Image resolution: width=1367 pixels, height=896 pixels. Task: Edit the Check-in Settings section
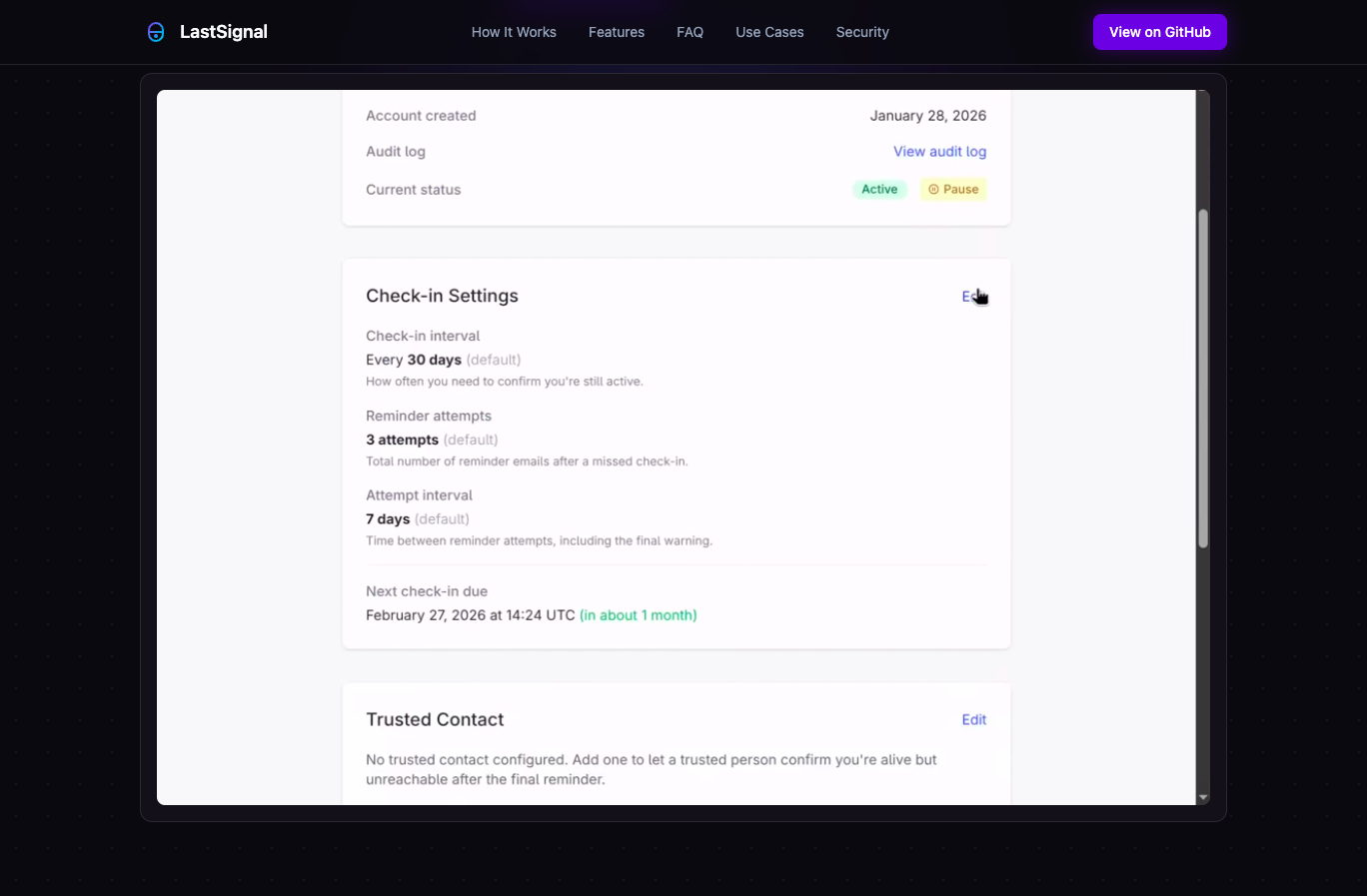pos(973,297)
